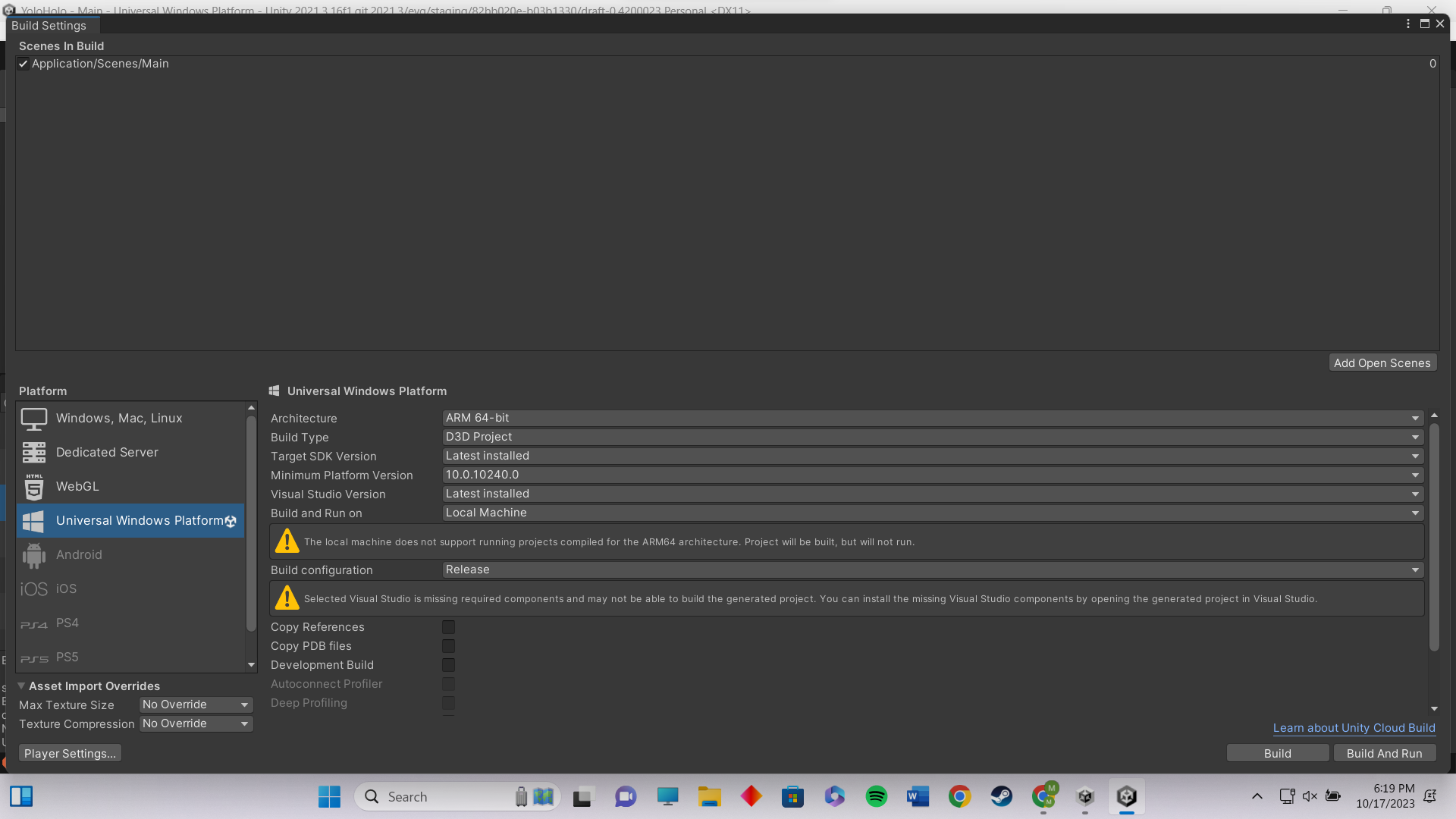Open Google Chrome from the taskbar
The height and width of the screenshot is (819, 1456).
pyautogui.click(x=959, y=797)
